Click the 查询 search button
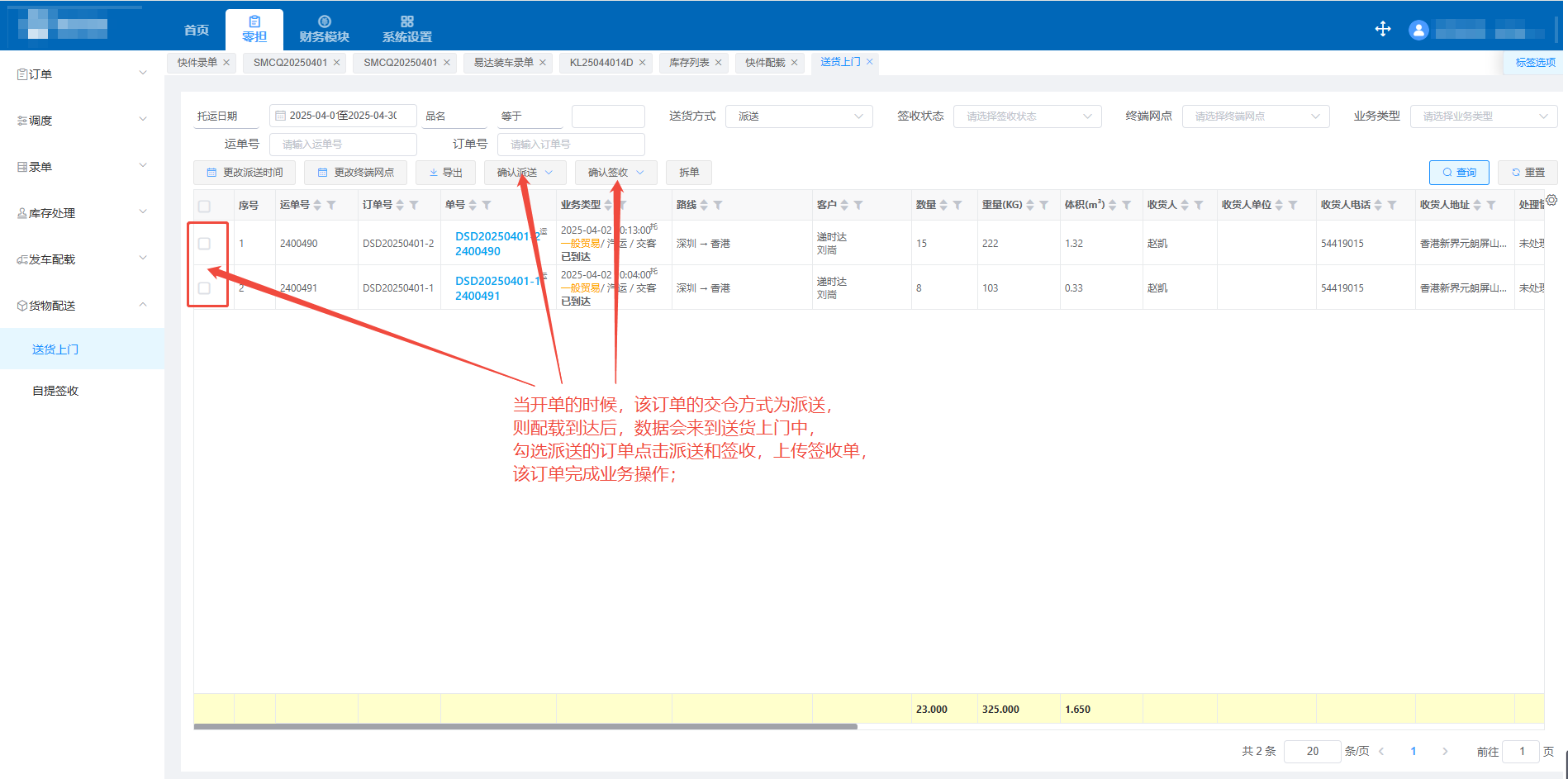1568x779 pixels. [x=1458, y=173]
